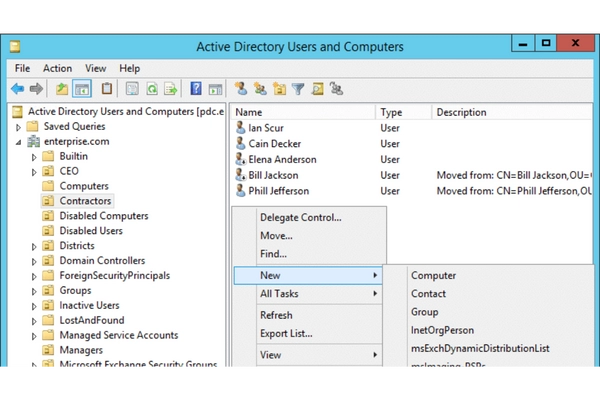Choose Export List... from context menu
Viewport: 600px width, 400px height.
[308, 333]
